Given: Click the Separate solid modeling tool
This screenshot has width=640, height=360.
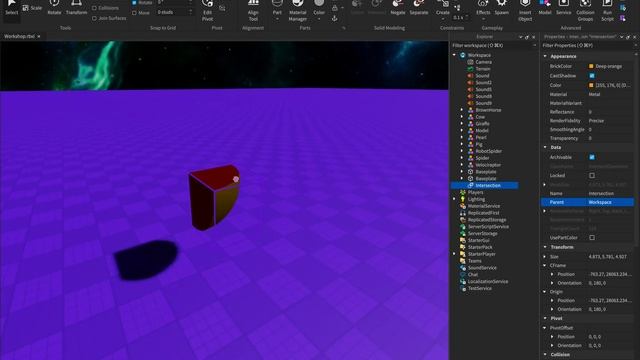Looking at the screenshot, I should click(419, 7).
